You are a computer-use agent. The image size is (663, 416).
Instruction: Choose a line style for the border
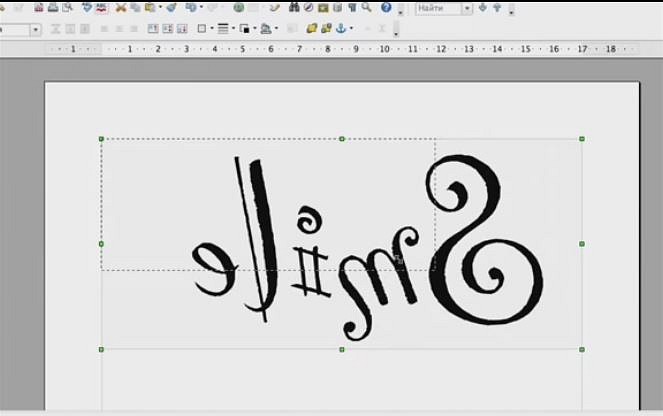click(x=223, y=29)
